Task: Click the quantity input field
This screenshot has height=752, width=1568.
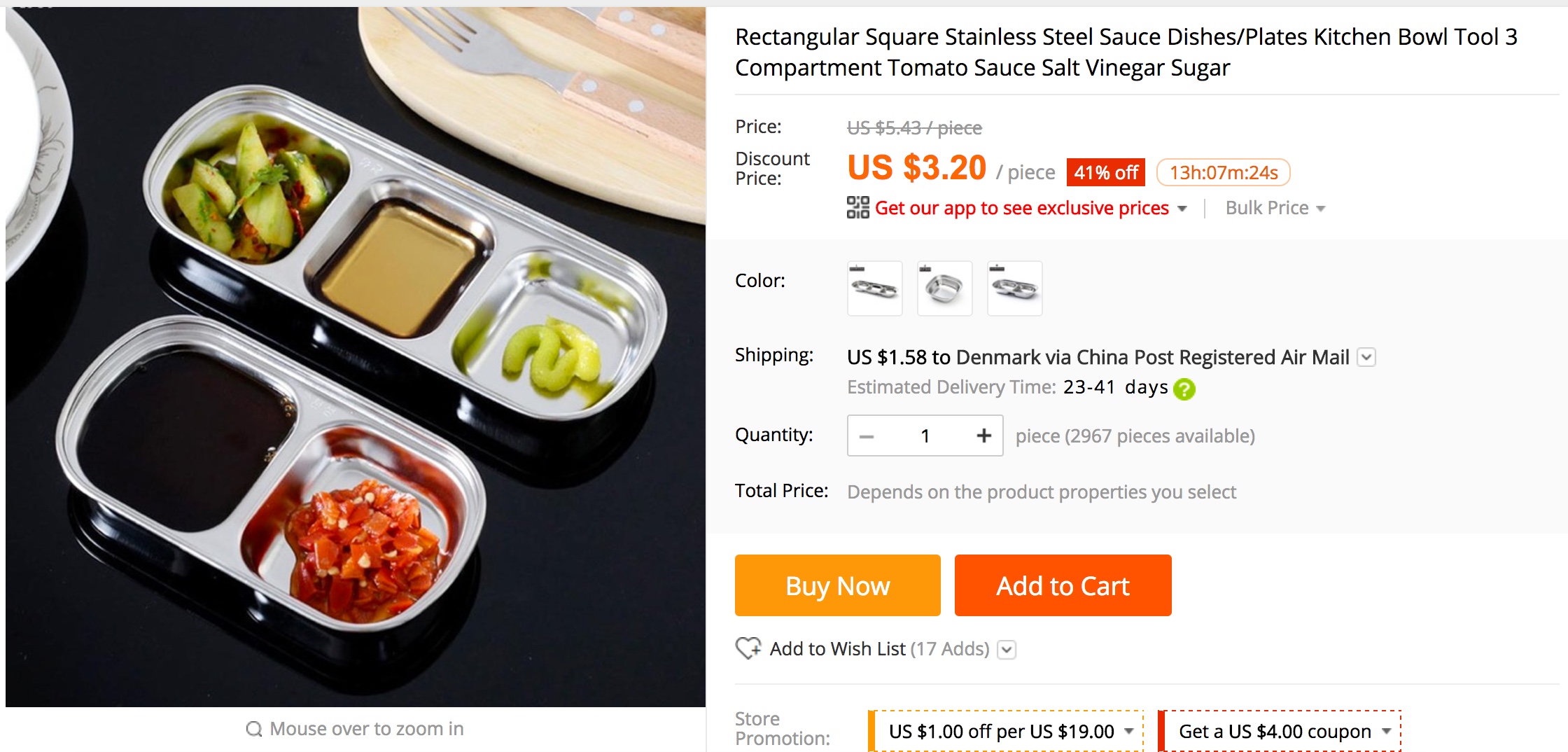Action: click(x=925, y=436)
